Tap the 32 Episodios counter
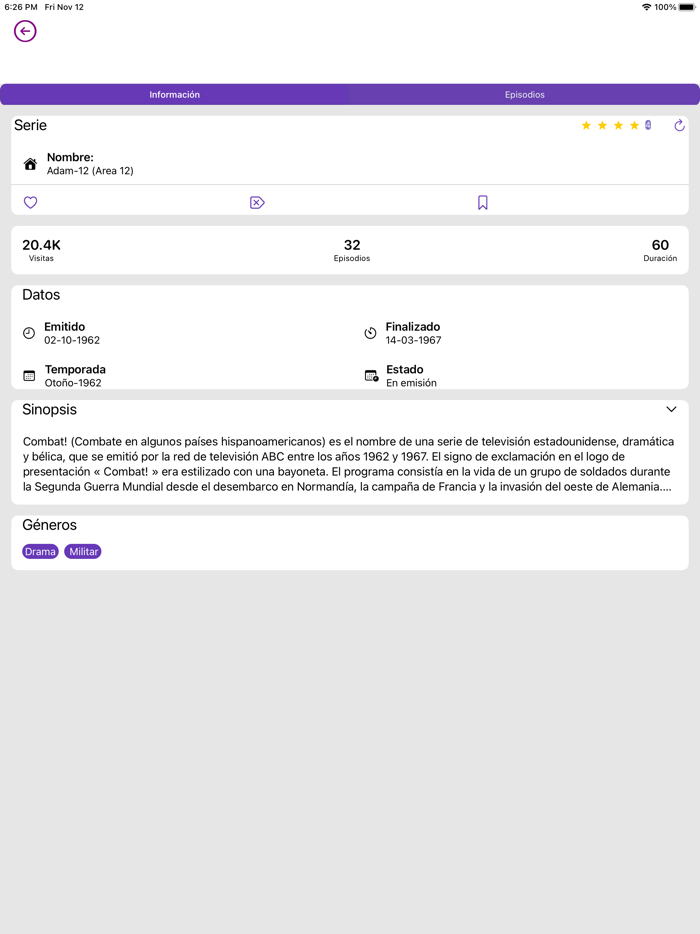Viewport: 700px width, 934px height. (352, 250)
